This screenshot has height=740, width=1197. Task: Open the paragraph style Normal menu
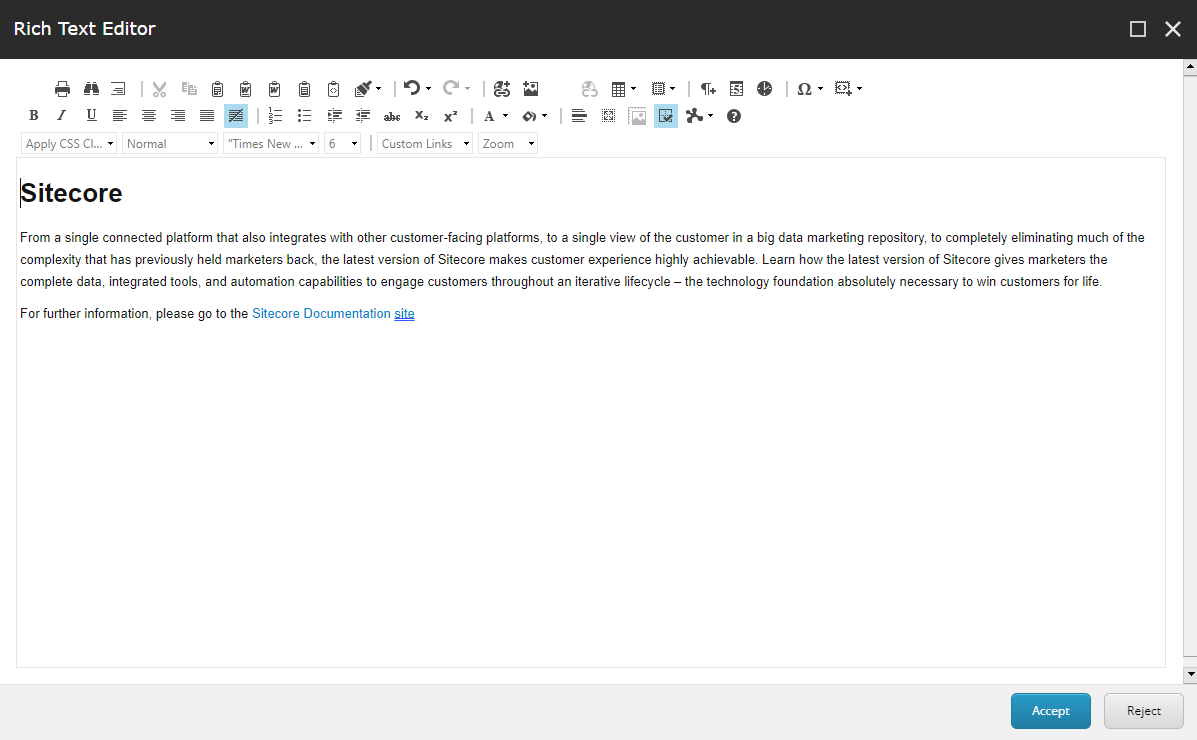tap(169, 143)
